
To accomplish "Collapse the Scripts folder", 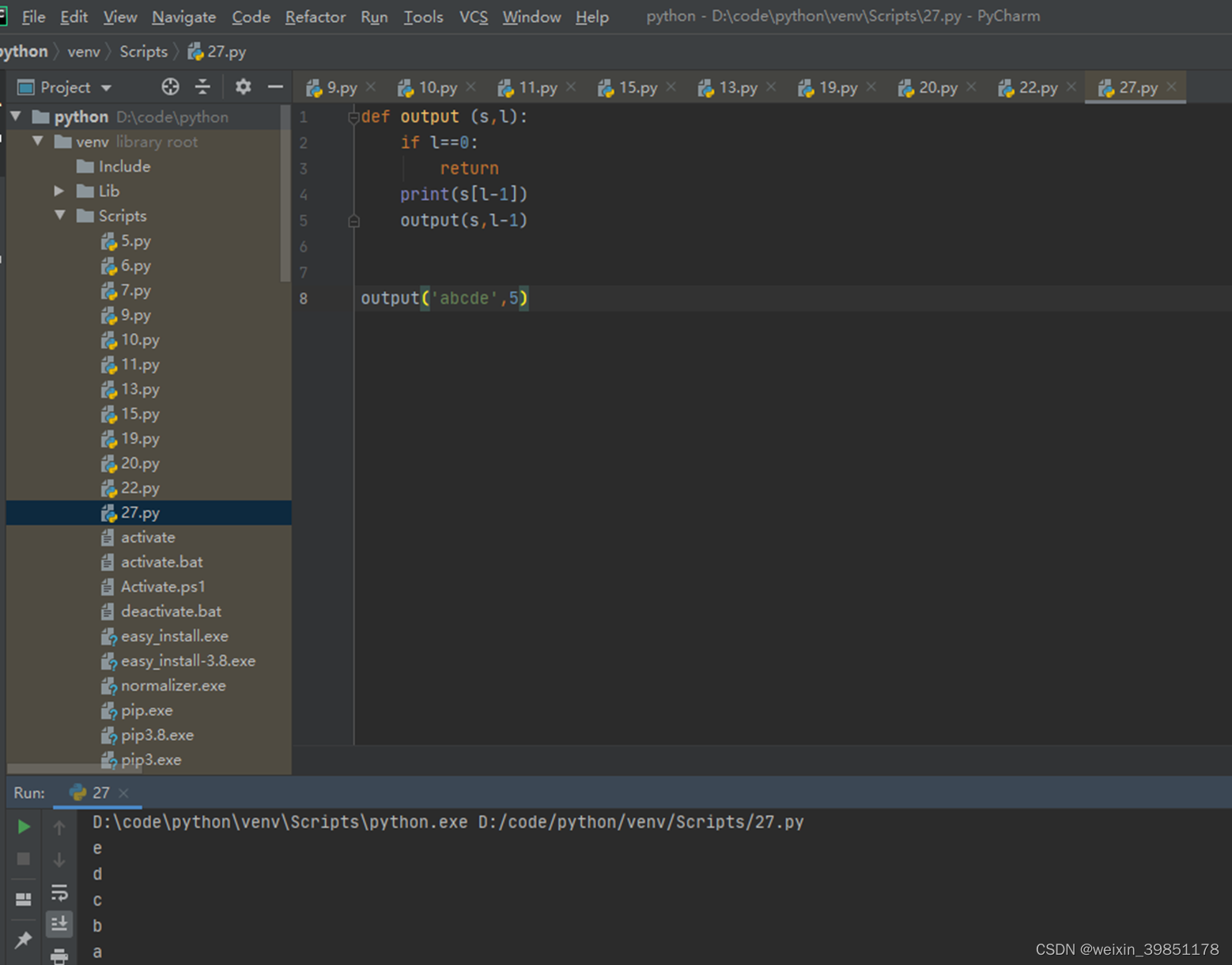I will tap(60, 215).
